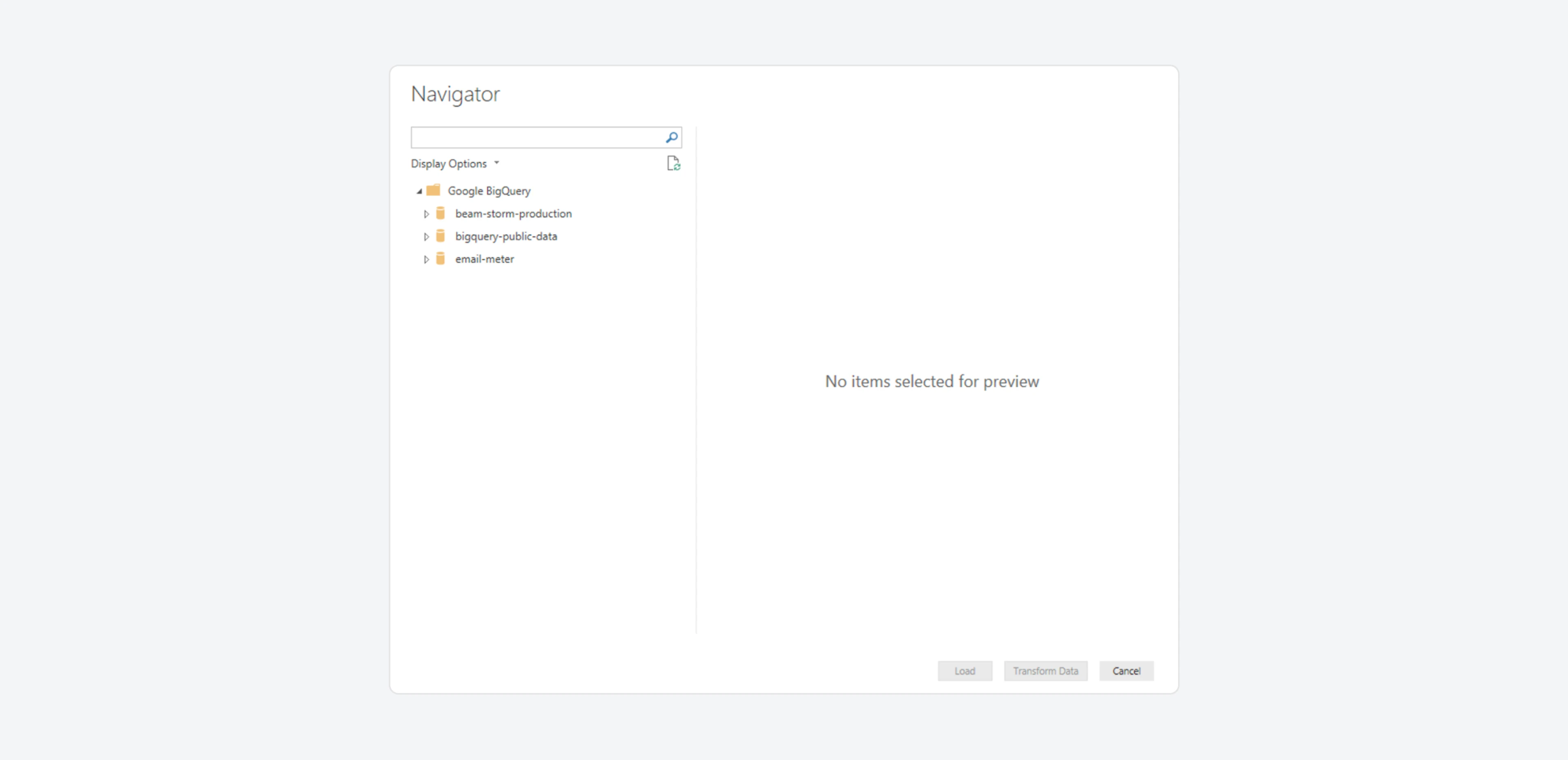The height and width of the screenshot is (760, 1568).
Task: Click the Transform Data button
Action: pyautogui.click(x=1045, y=671)
